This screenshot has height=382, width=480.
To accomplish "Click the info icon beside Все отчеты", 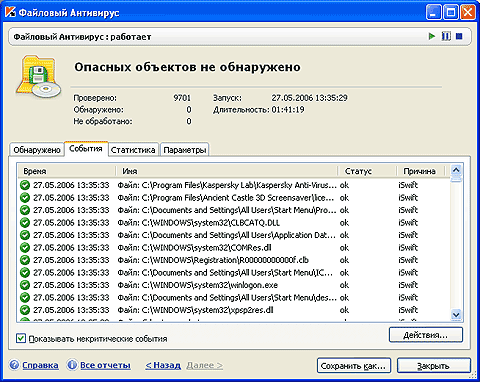I will click(x=72, y=365).
